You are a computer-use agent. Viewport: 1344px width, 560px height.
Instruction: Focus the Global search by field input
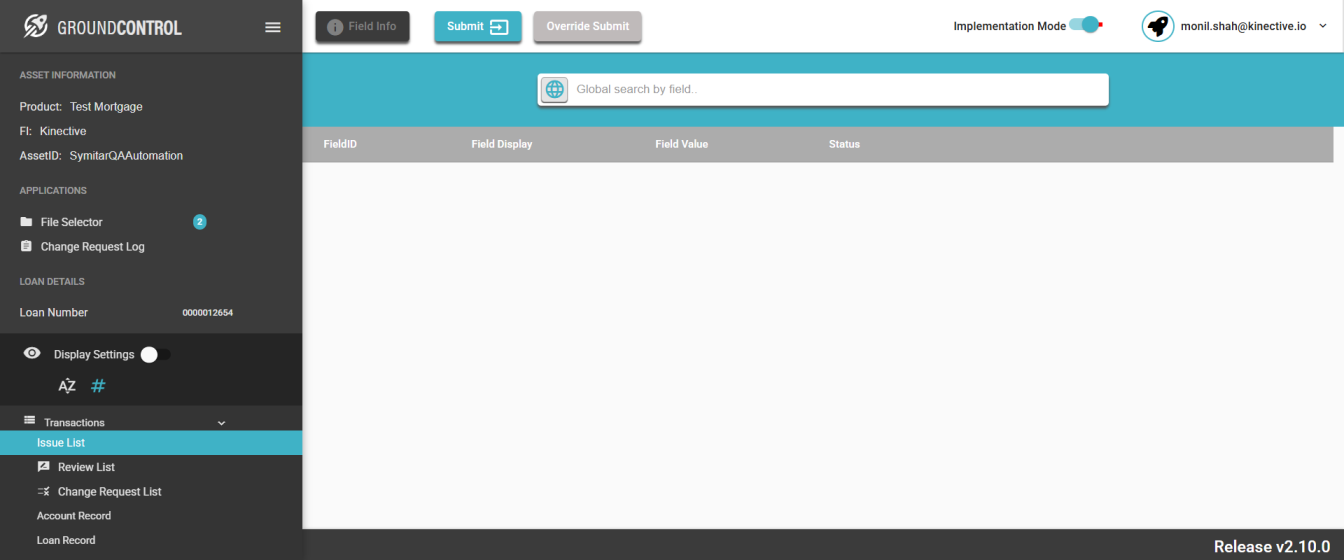pyautogui.click(x=838, y=89)
